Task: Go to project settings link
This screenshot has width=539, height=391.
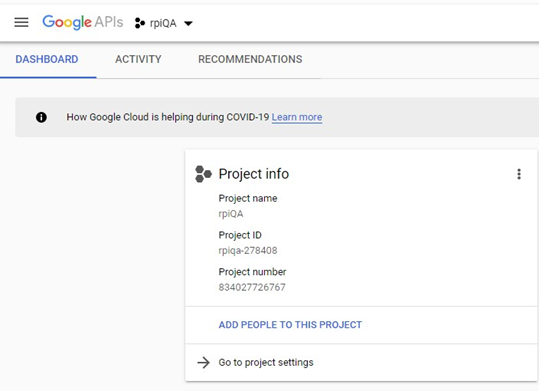Action: point(266,362)
